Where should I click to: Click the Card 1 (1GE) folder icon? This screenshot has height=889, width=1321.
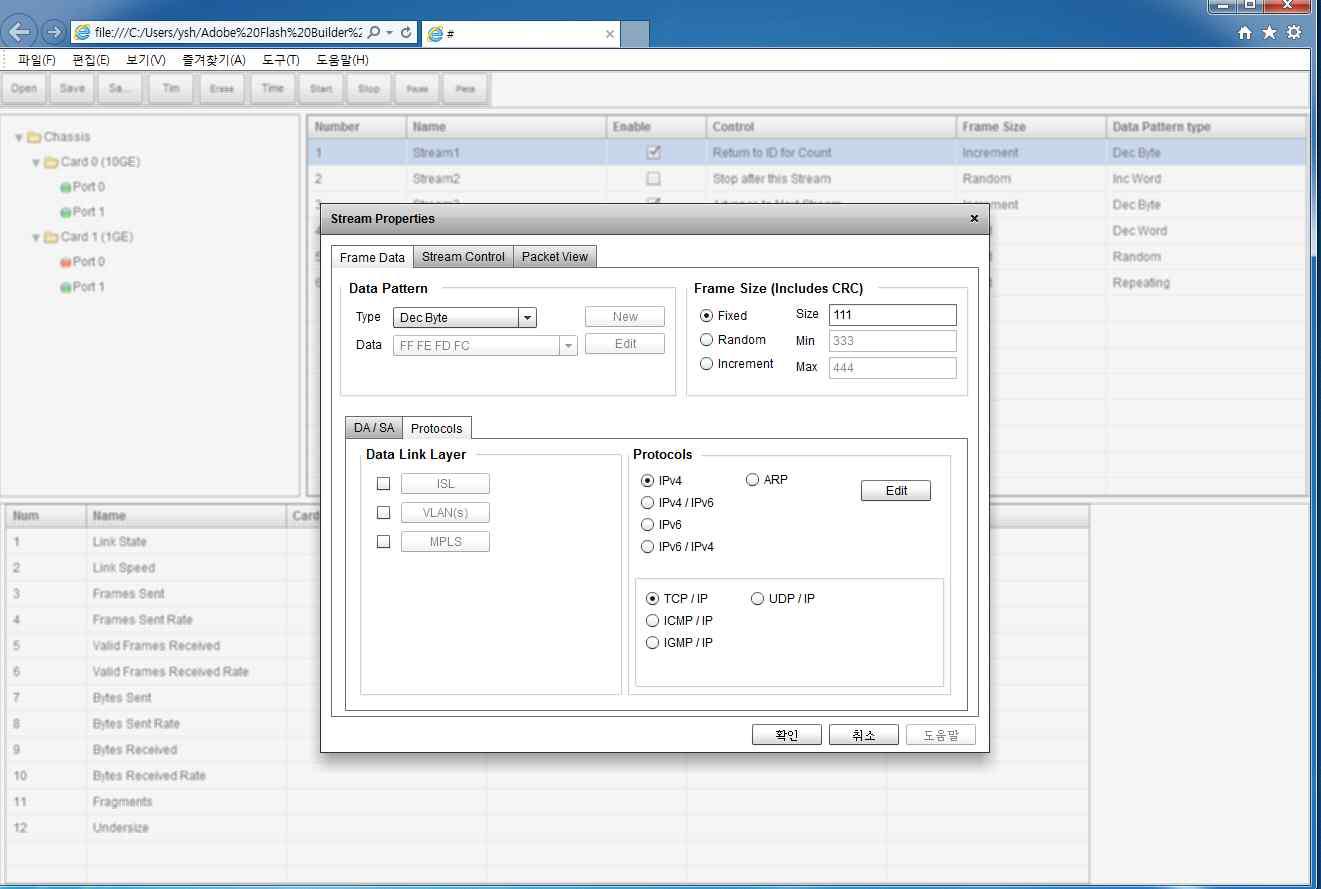tap(51, 237)
